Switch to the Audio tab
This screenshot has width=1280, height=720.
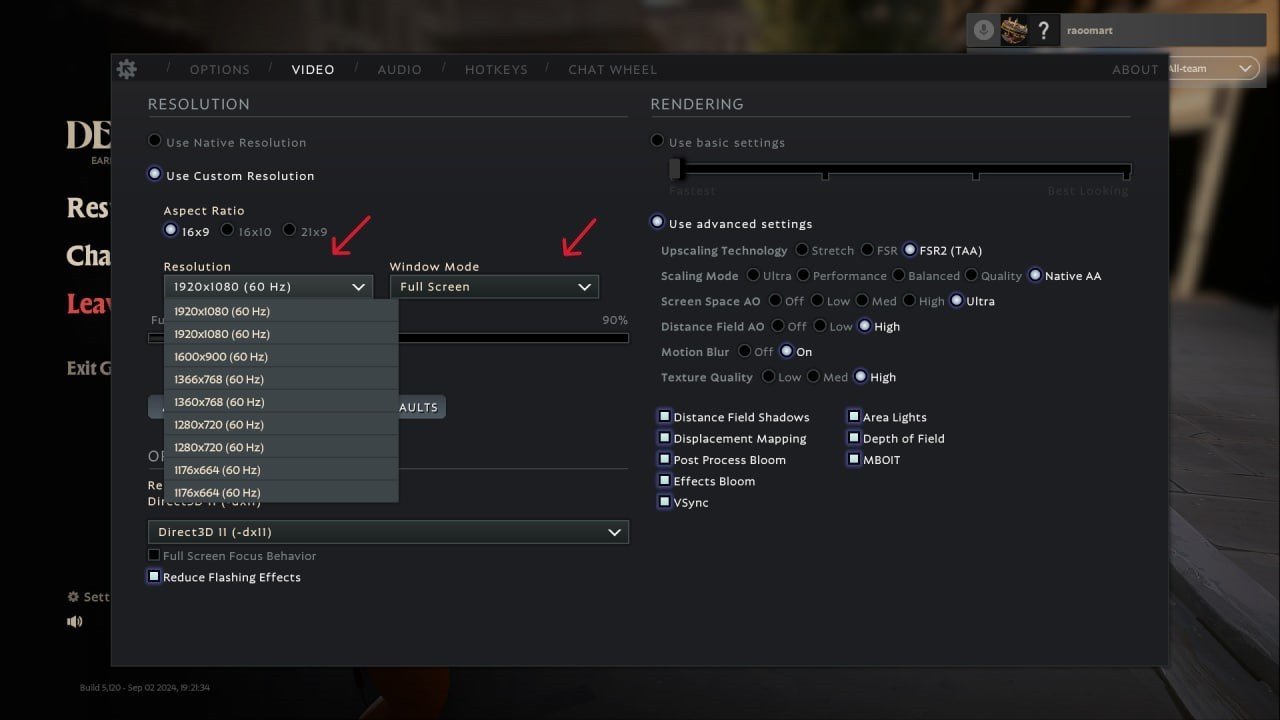click(399, 70)
